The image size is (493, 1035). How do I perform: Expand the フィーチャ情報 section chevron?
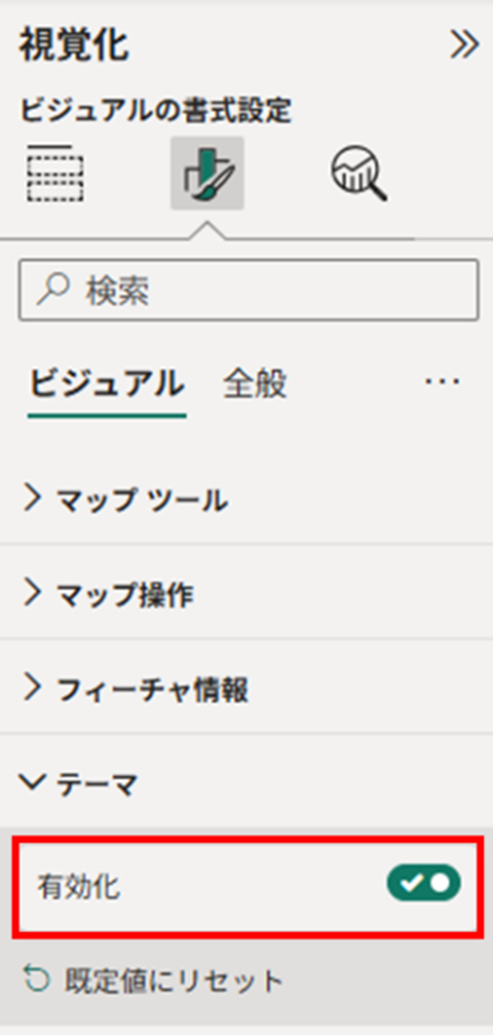tap(32, 689)
